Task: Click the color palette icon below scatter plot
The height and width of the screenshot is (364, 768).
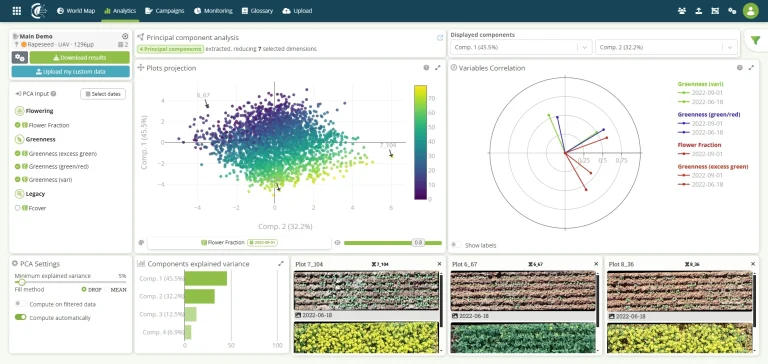Action: (142, 243)
